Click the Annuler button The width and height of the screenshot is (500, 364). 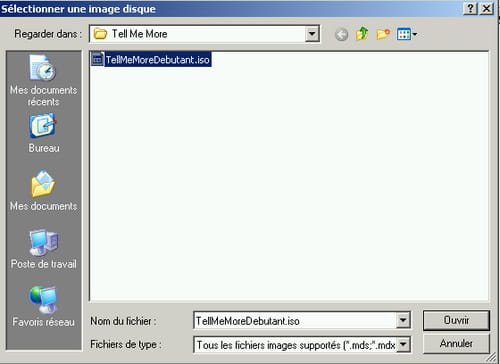[x=456, y=343]
